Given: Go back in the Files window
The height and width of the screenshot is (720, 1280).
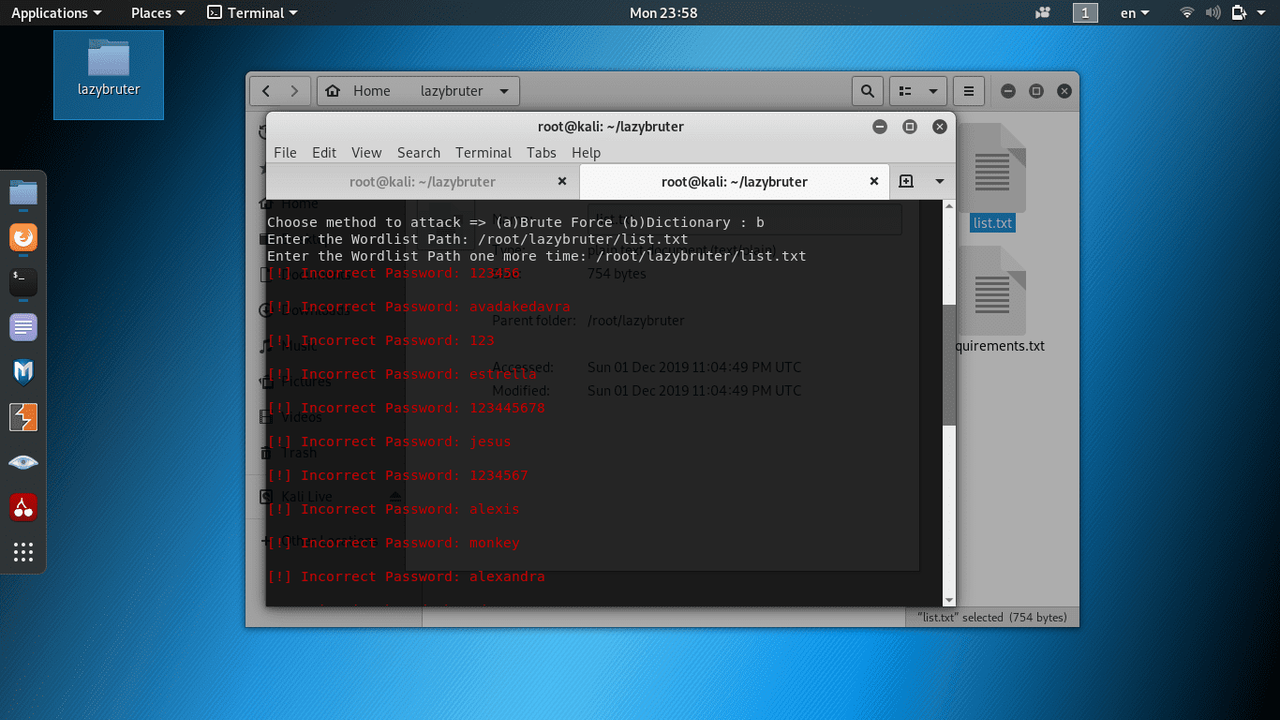Looking at the screenshot, I should pos(266,91).
